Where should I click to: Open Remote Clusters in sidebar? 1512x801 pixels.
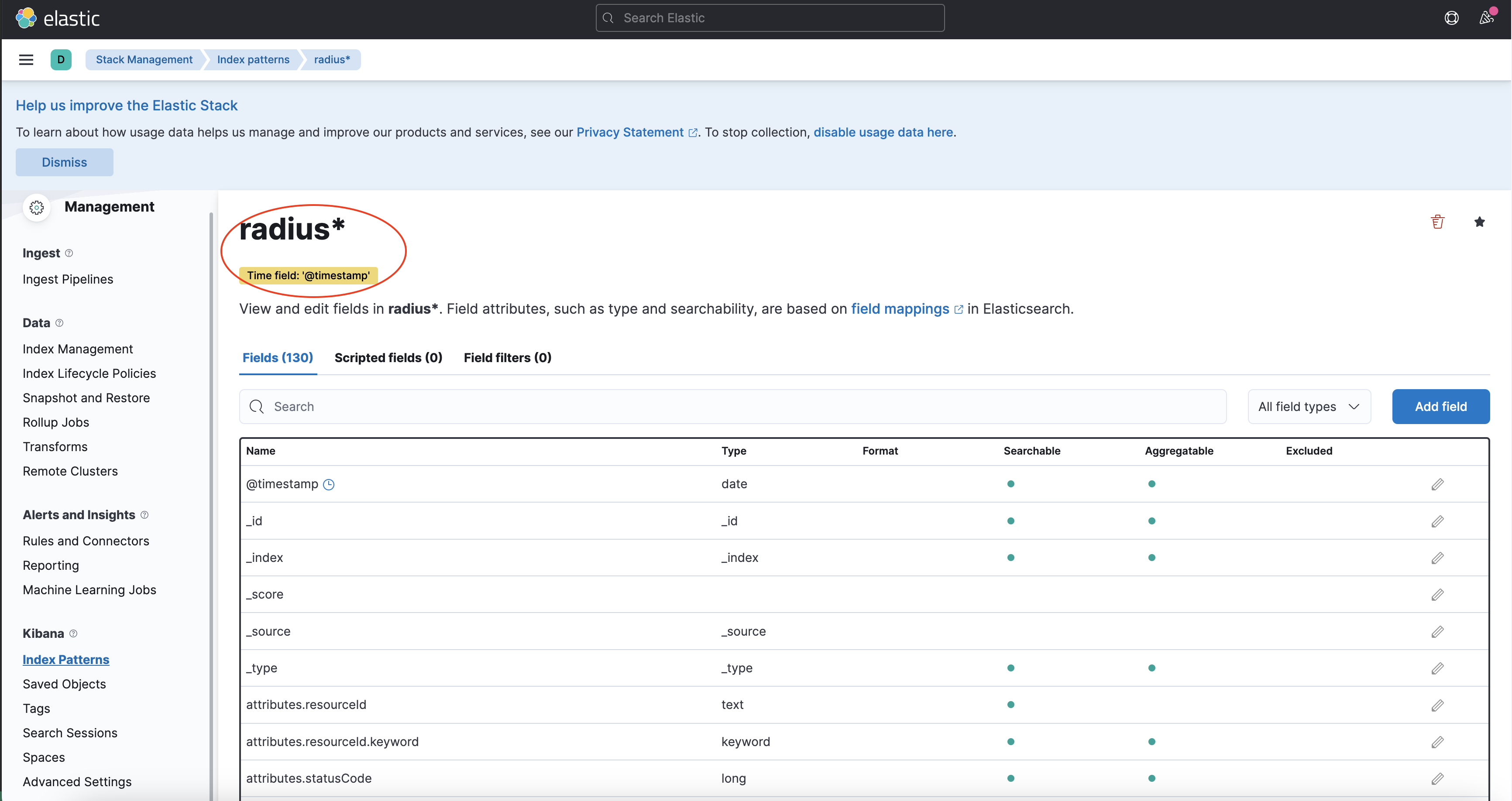(x=70, y=471)
